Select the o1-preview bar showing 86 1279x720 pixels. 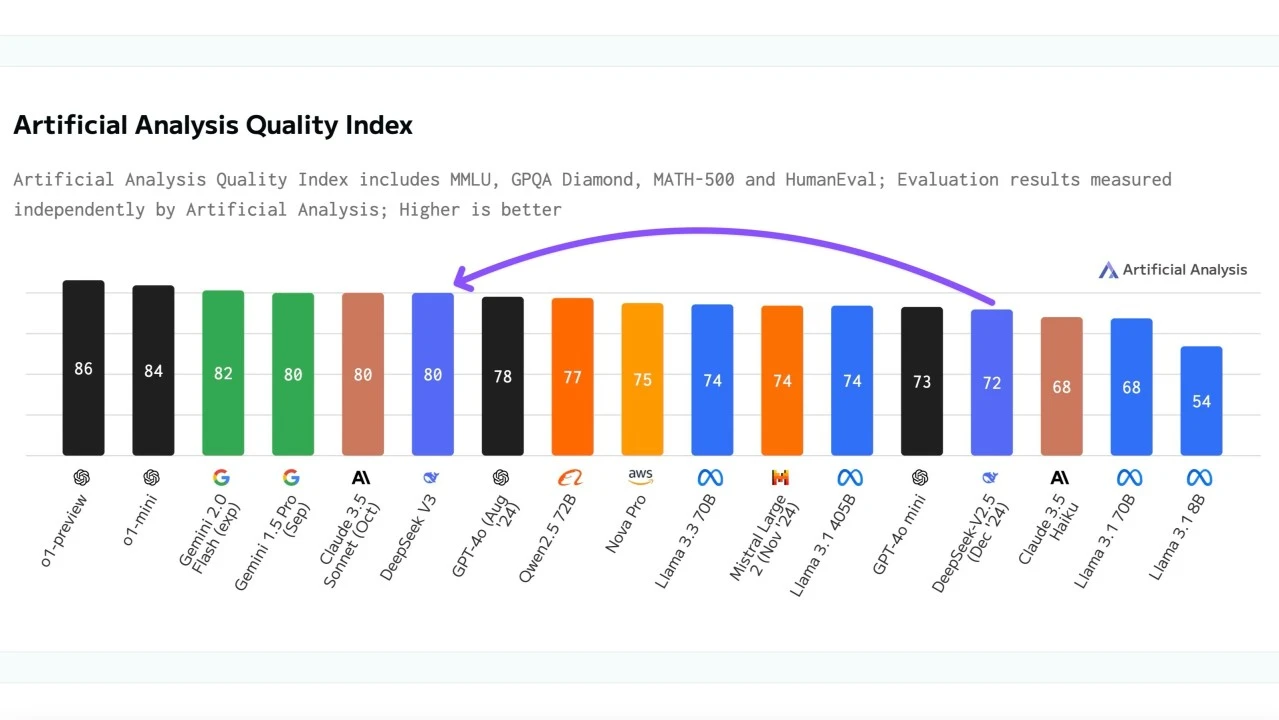pos(83,367)
